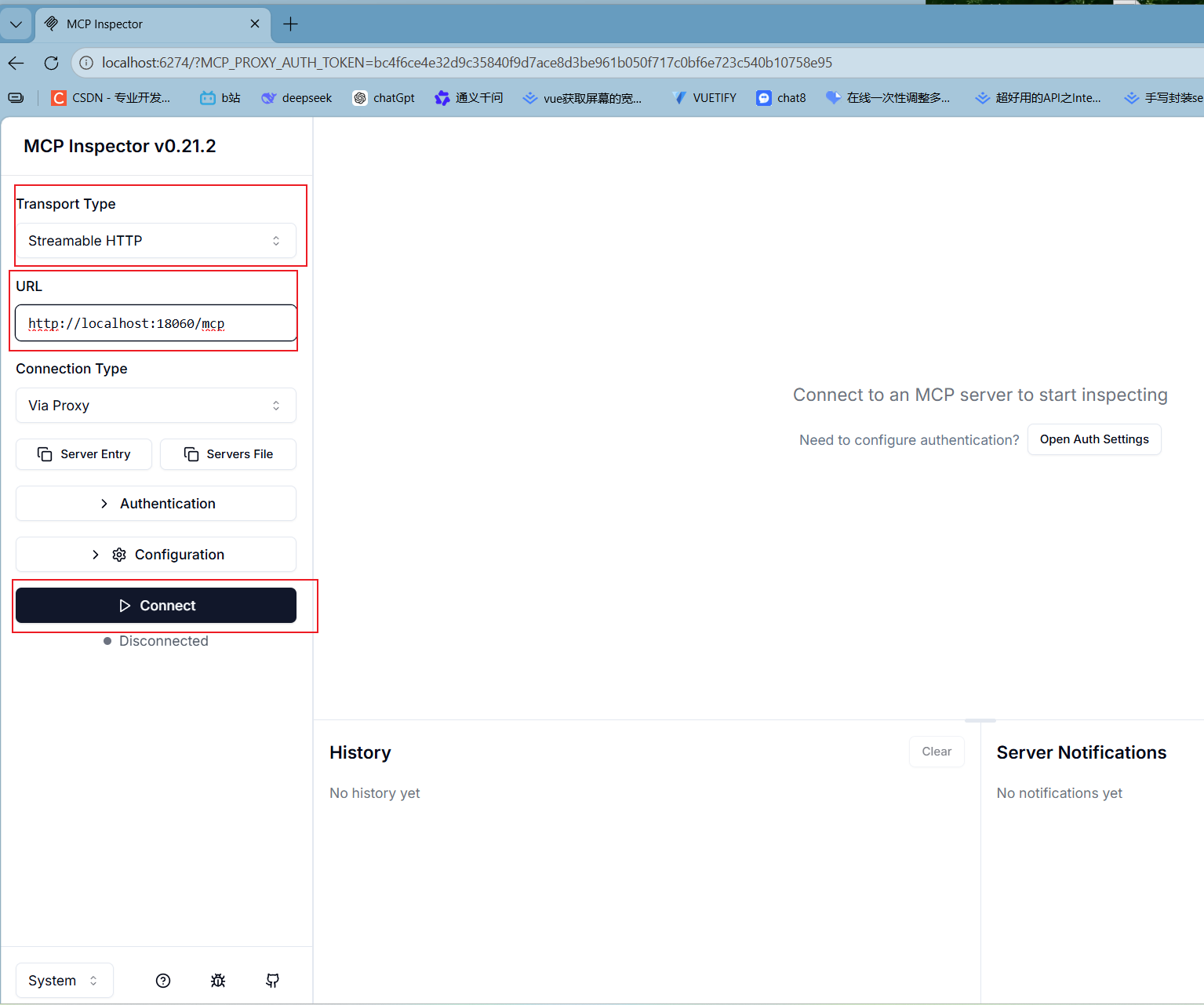Screen dimensions: 1204x1005
Task: Open the 手写封装 bookmark
Action: [1164, 98]
